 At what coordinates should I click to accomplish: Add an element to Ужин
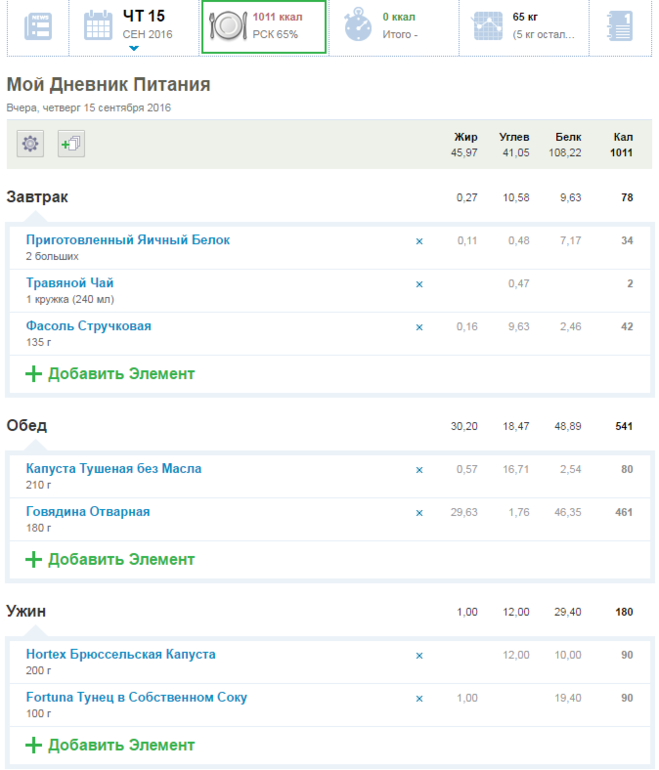click(x=110, y=745)
